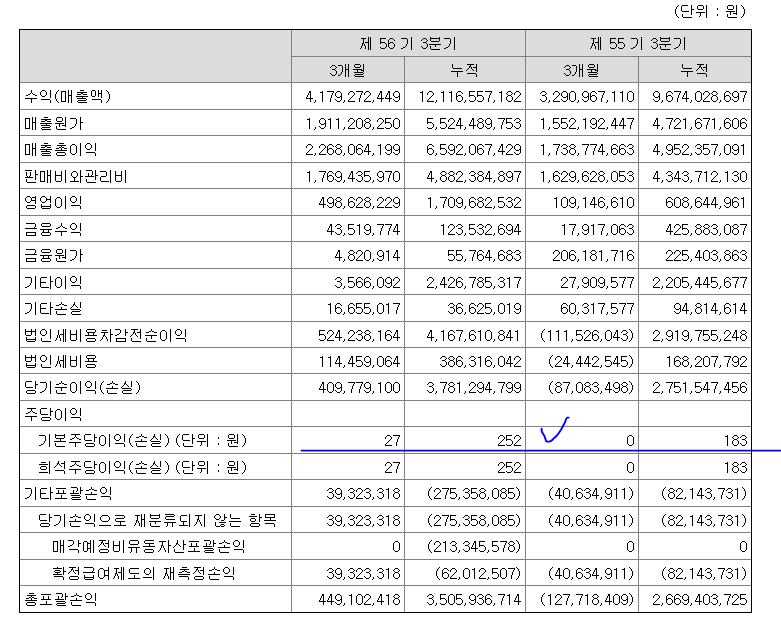Click the 수익(매출액) row label
The height and width of the screenshot is (620, 781).
point(67,96)
